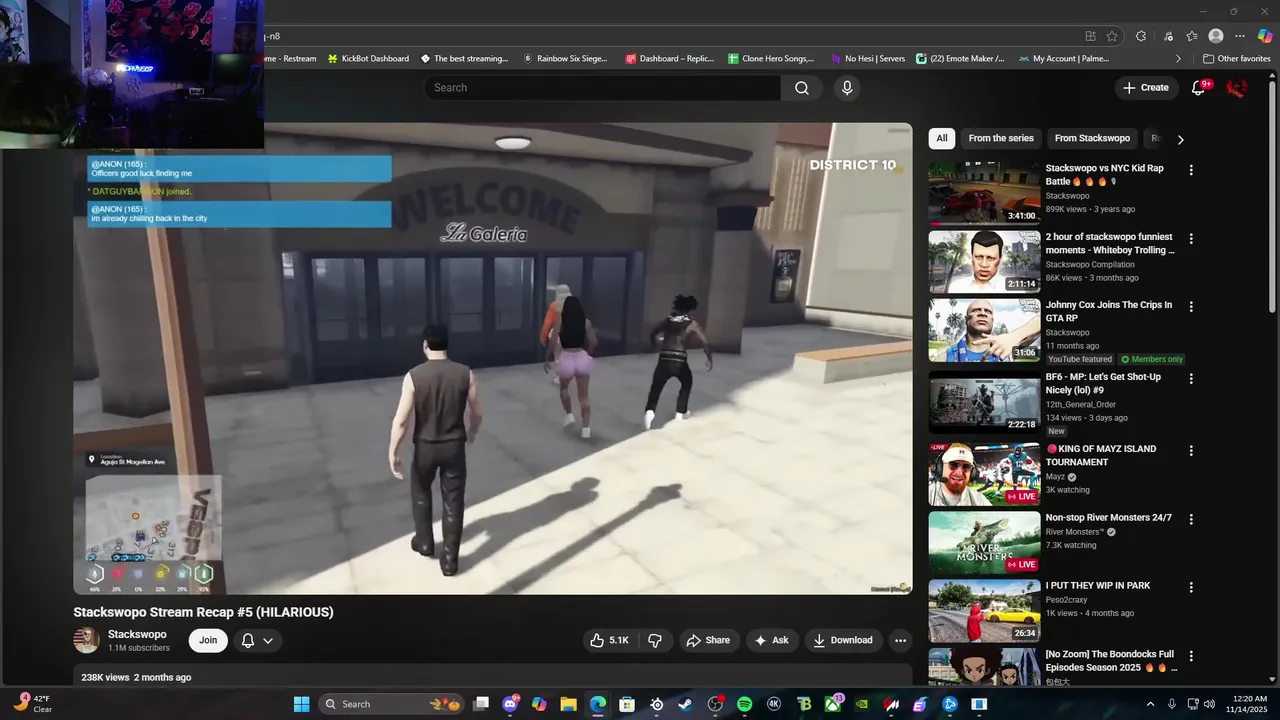
Task: Click the Share button
Action: 707,640
